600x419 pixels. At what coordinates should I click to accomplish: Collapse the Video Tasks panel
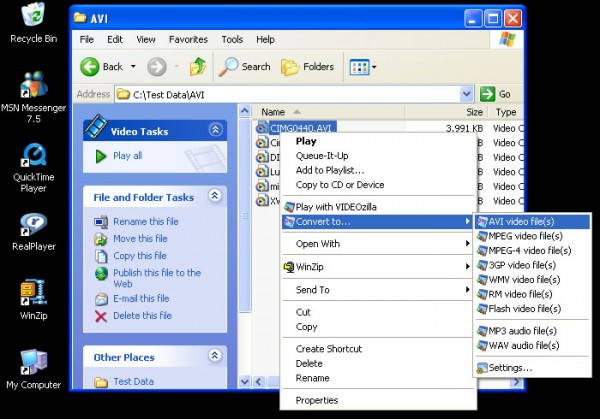pyautogui.click(x=215, y=130)
